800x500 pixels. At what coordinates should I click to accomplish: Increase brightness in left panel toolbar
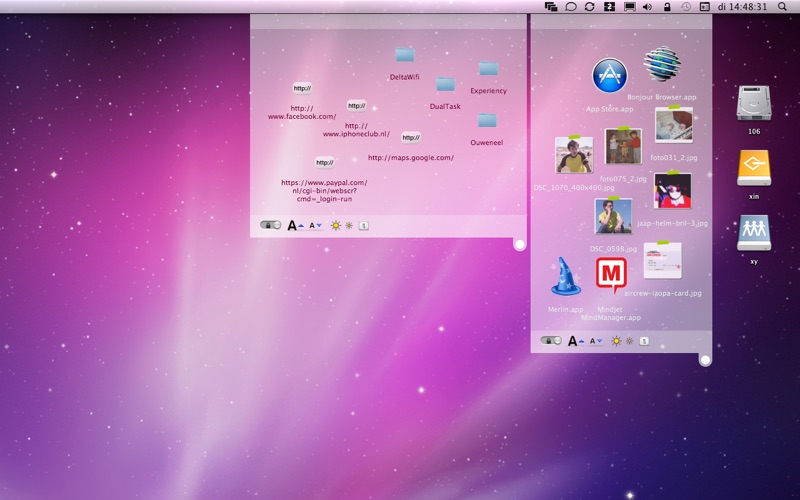pyautogui.click(x=336, y=225)
